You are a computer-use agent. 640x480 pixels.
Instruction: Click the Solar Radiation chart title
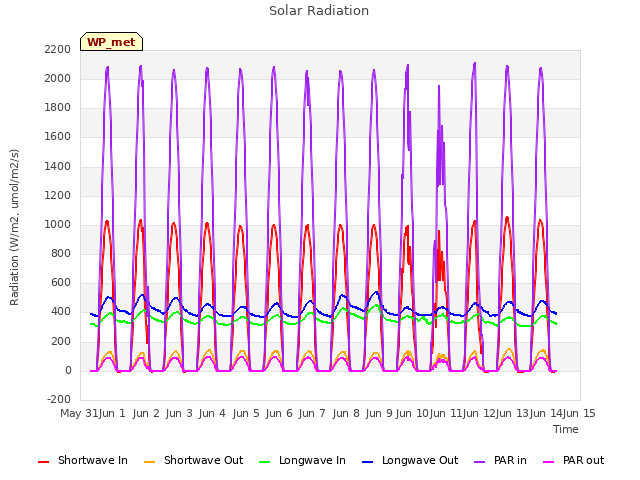(319, 11)
